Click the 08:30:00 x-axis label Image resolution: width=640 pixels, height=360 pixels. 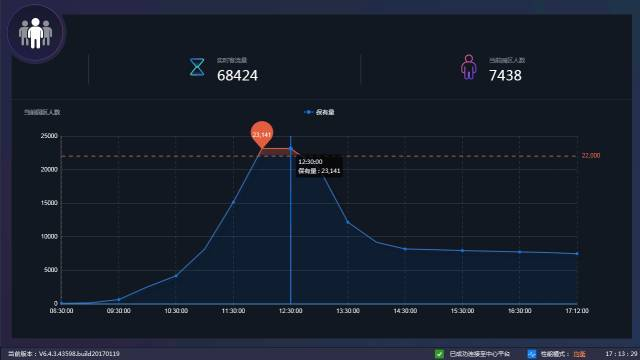tap(62, 311)
